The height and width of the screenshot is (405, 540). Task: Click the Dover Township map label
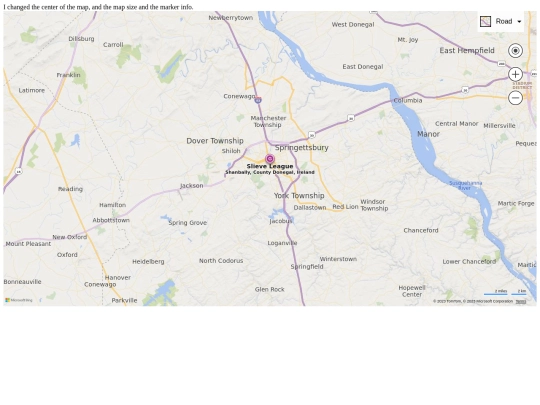click(215, 141)
